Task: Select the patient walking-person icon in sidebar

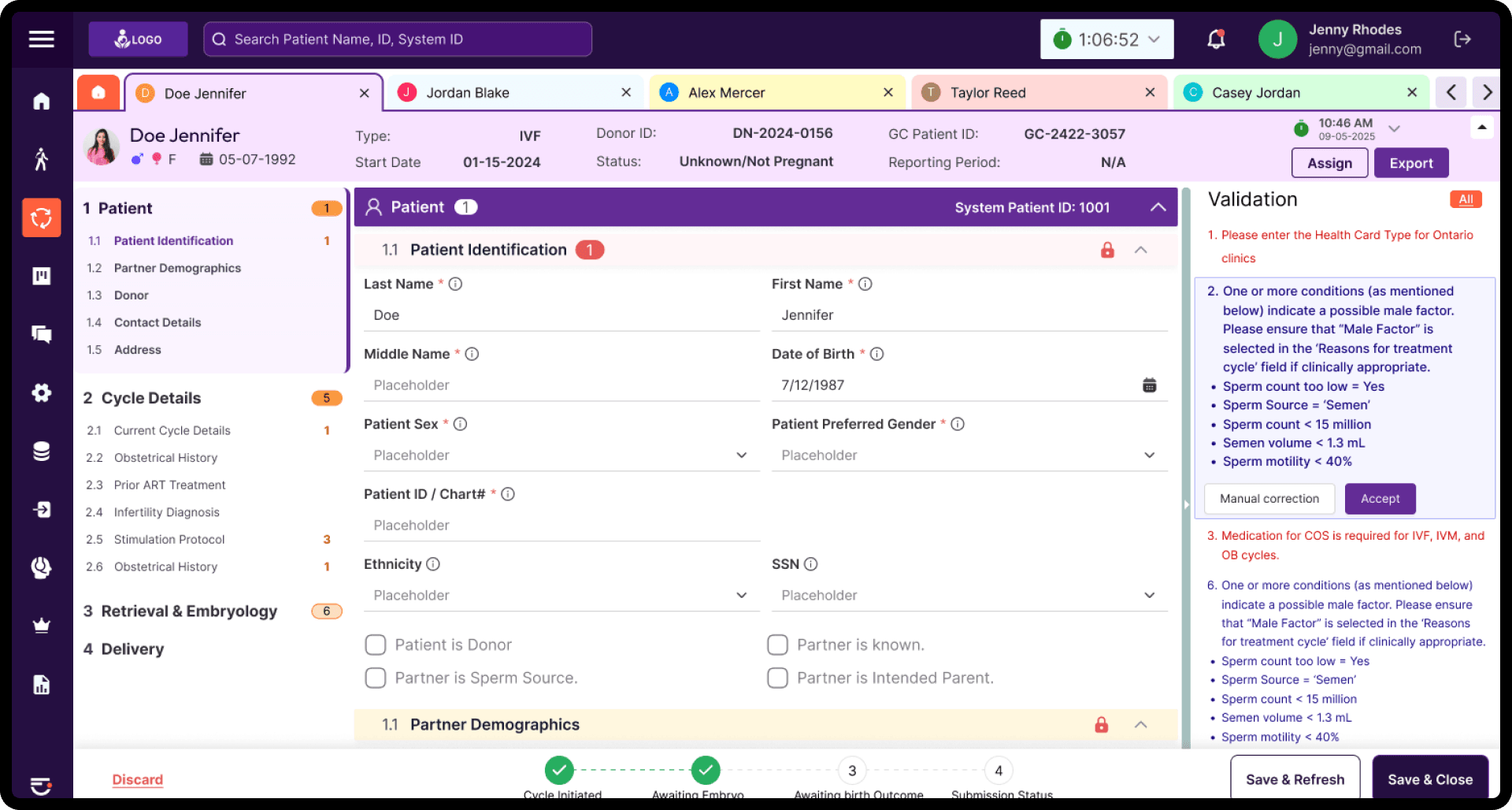Action: click(41, 159)
